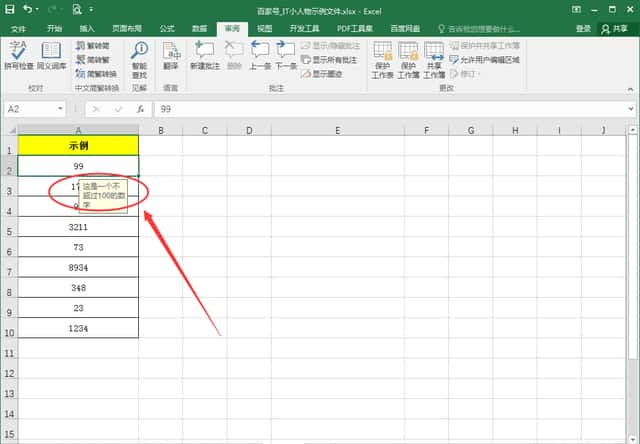The image size is (640, 444).
Task: Click 允许用户编辑区域 option
Action: click(484, 60)
